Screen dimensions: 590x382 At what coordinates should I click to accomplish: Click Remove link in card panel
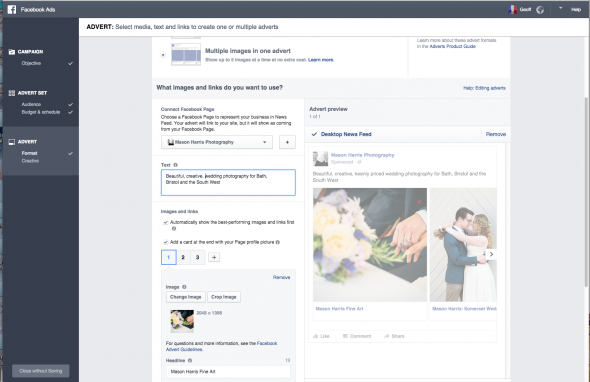[x=281, y=277]
